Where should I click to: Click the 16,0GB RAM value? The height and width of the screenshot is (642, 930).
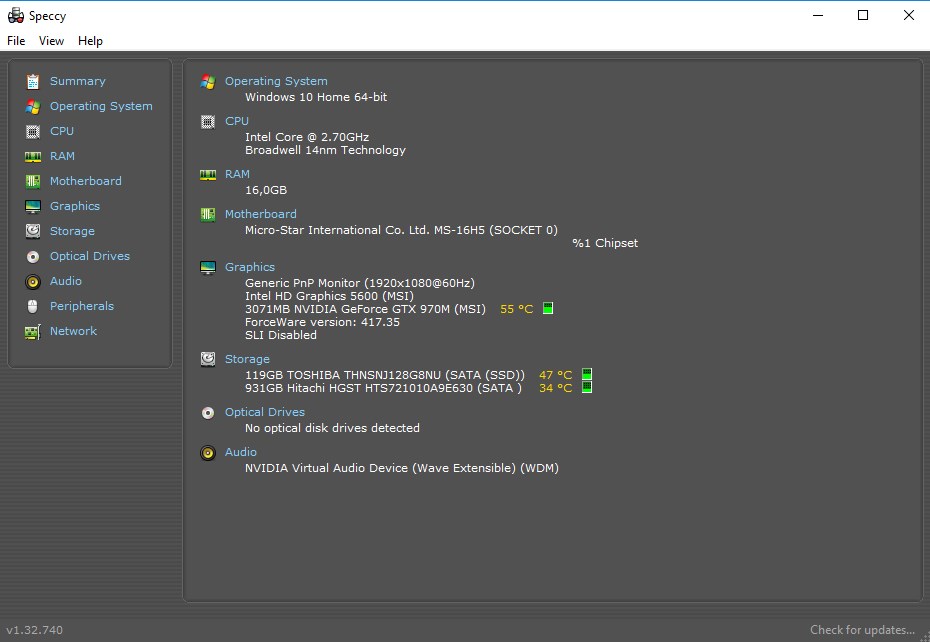point(266,190)
